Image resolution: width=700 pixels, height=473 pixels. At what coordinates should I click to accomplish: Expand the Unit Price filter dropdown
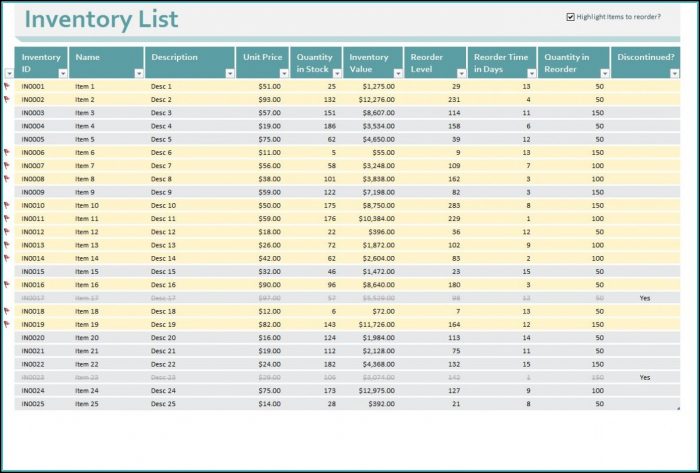click(x=285, y=73)
